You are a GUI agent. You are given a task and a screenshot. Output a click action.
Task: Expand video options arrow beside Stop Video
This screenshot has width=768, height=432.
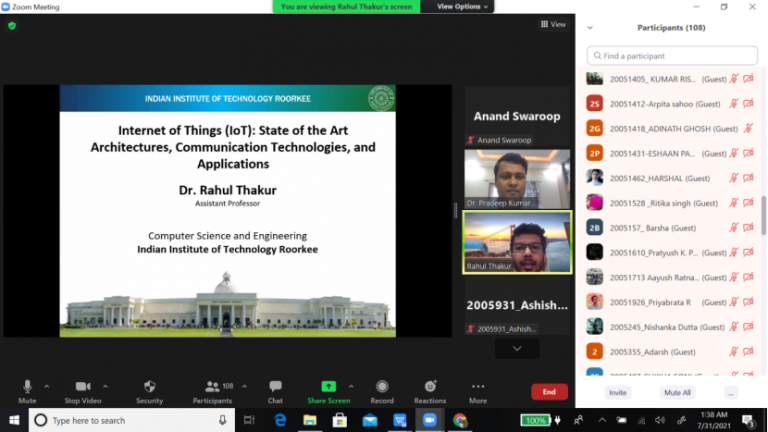pyautogui.click(x=105, y=386)
